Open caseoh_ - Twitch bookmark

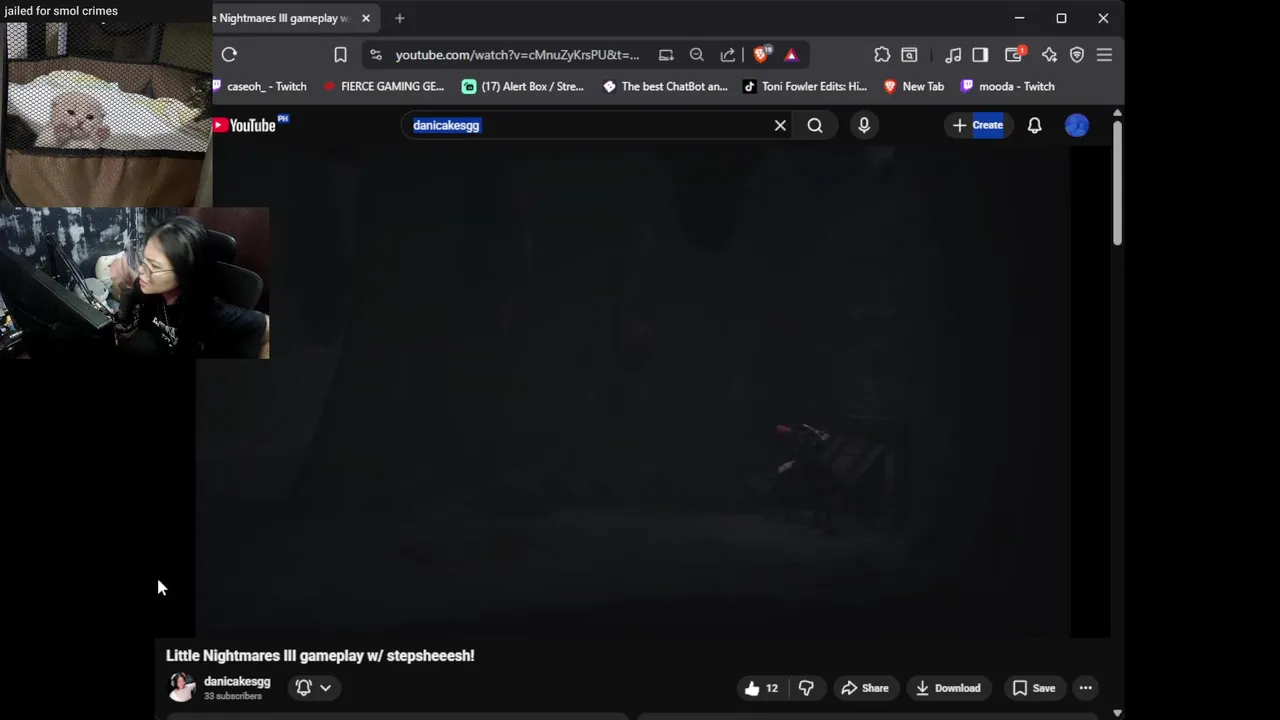click(x=260, y=86)
